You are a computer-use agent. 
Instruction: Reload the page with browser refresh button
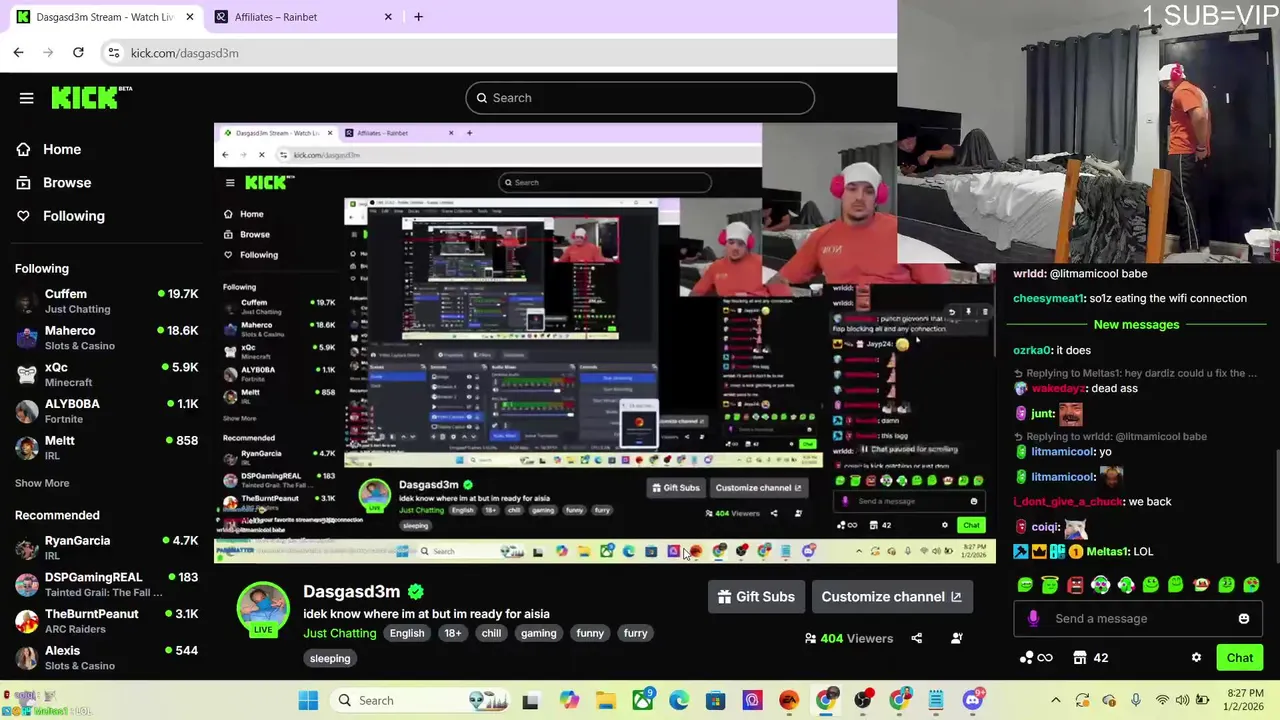(x=78, y=52)
